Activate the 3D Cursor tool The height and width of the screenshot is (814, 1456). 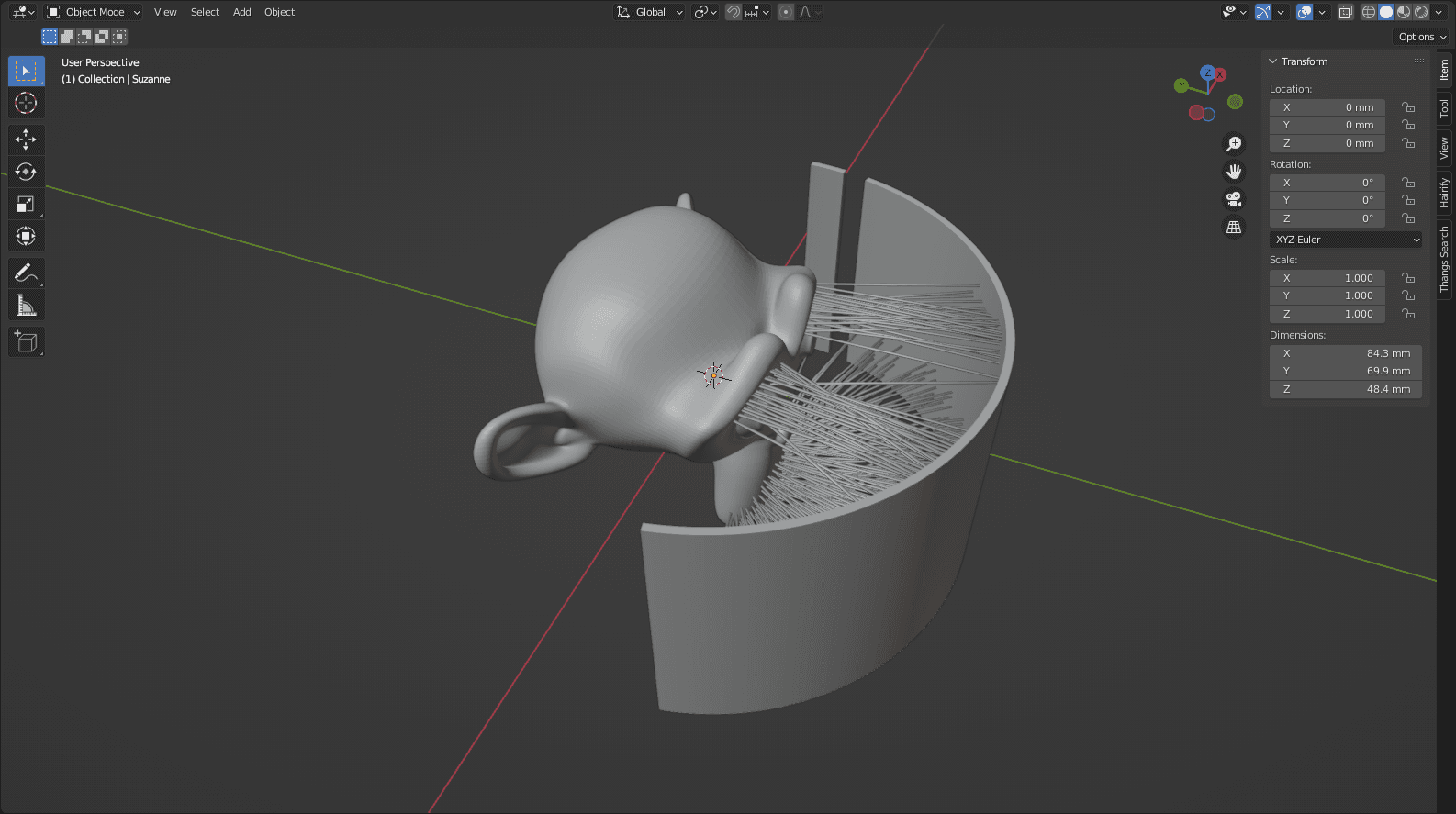point(26,103)
